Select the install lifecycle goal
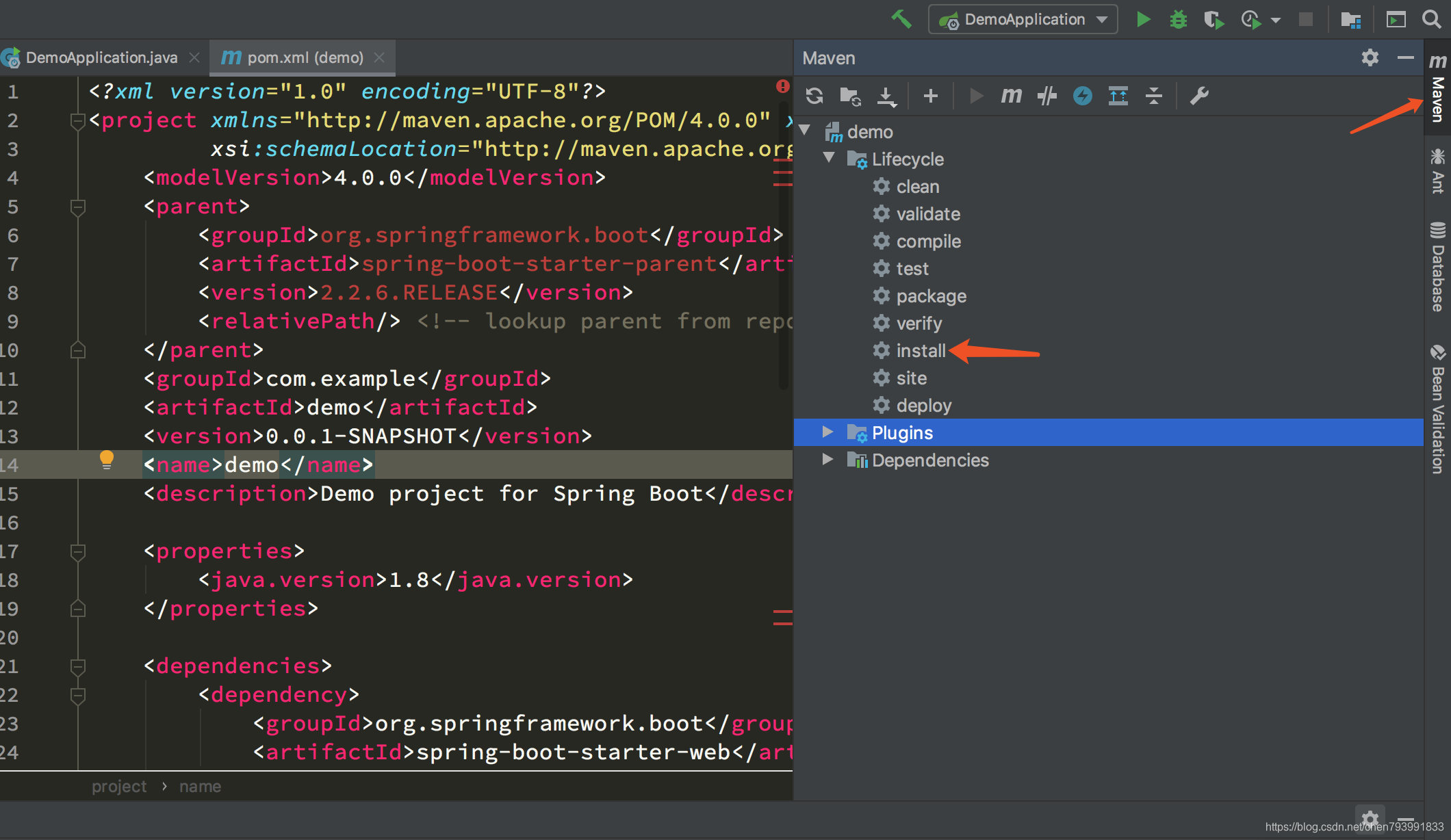 click(x=920, y=351)
